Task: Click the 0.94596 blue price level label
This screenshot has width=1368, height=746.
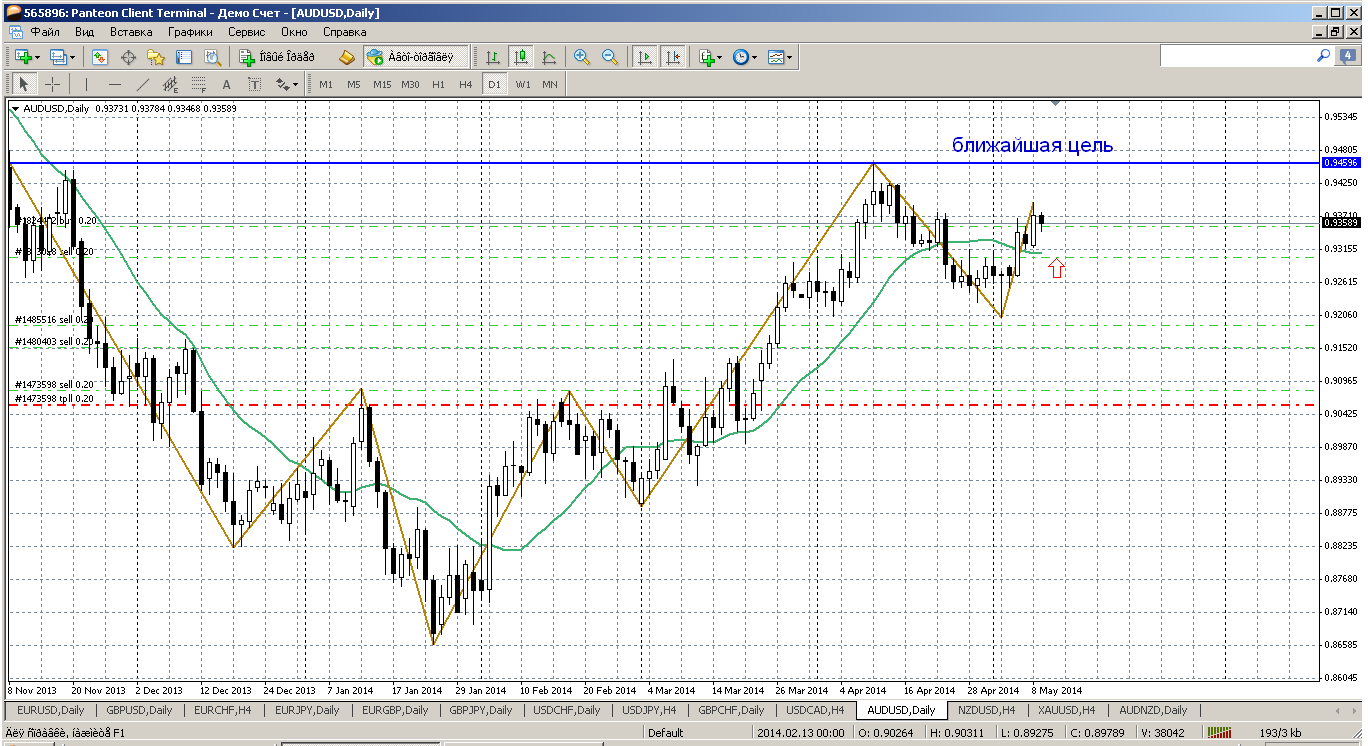Action: coord(1340,162)
